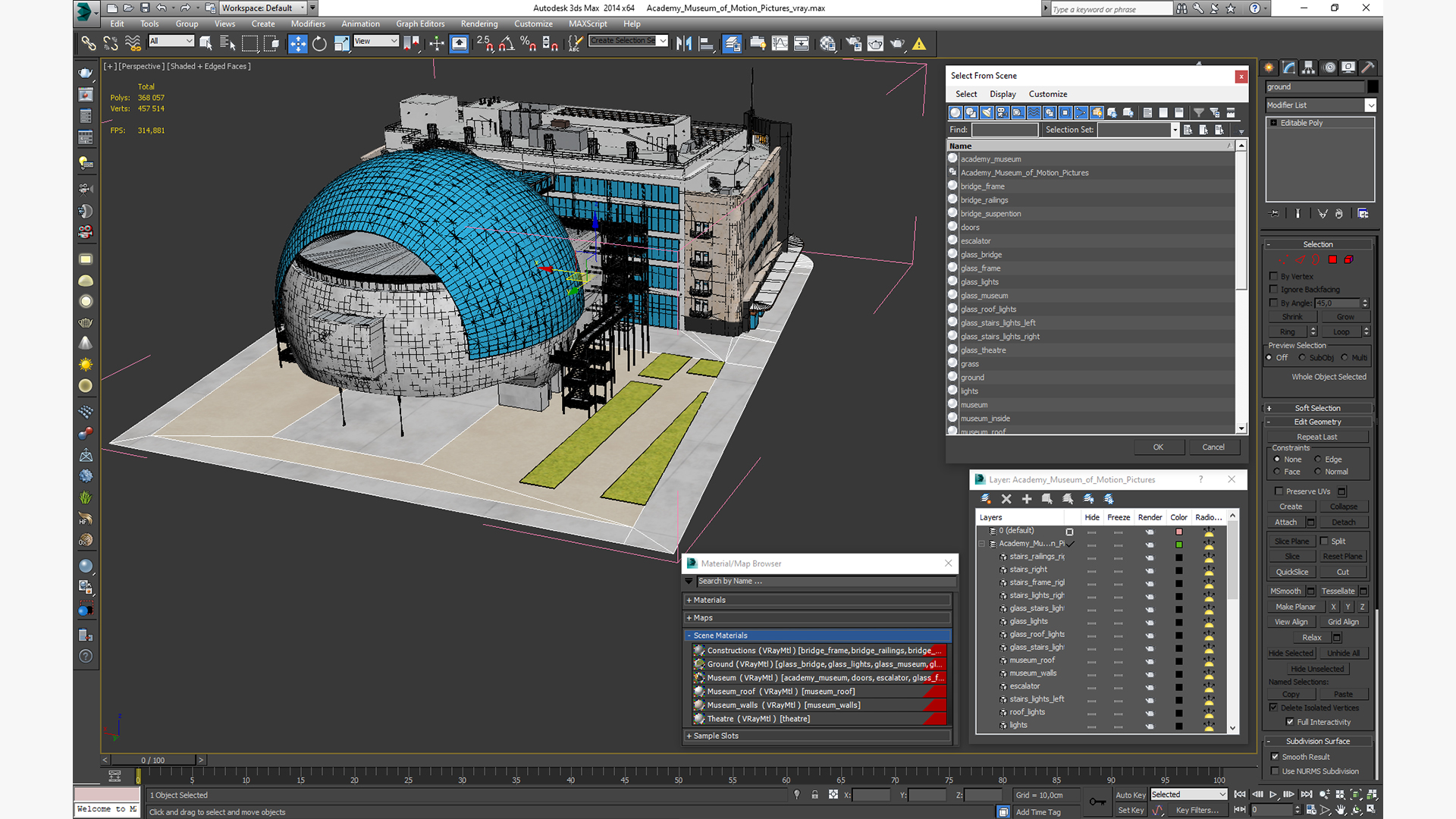Image resolution: width=1456 pixels, height=819 pixels.
Task: Click the Make Planar button
Action: tap(1295, 607)
